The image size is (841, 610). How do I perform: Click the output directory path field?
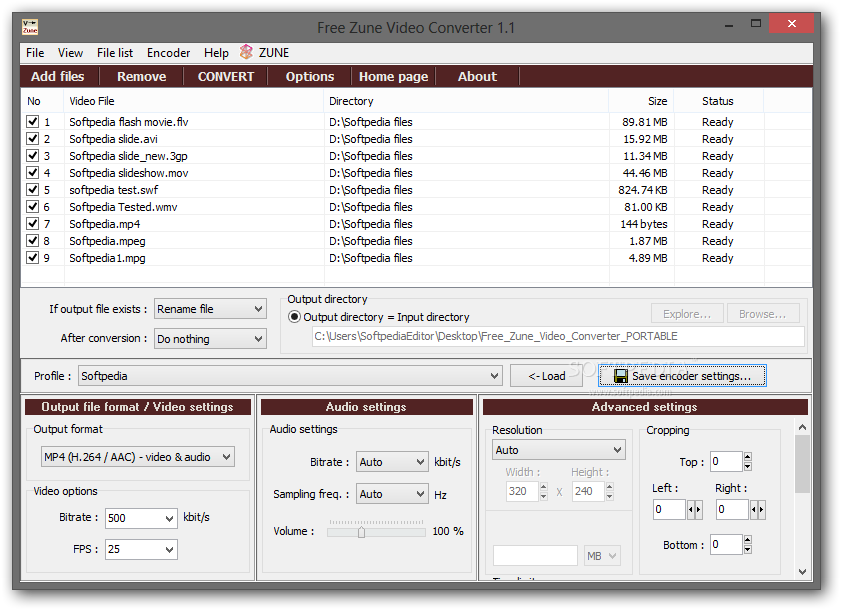[558, 336]
